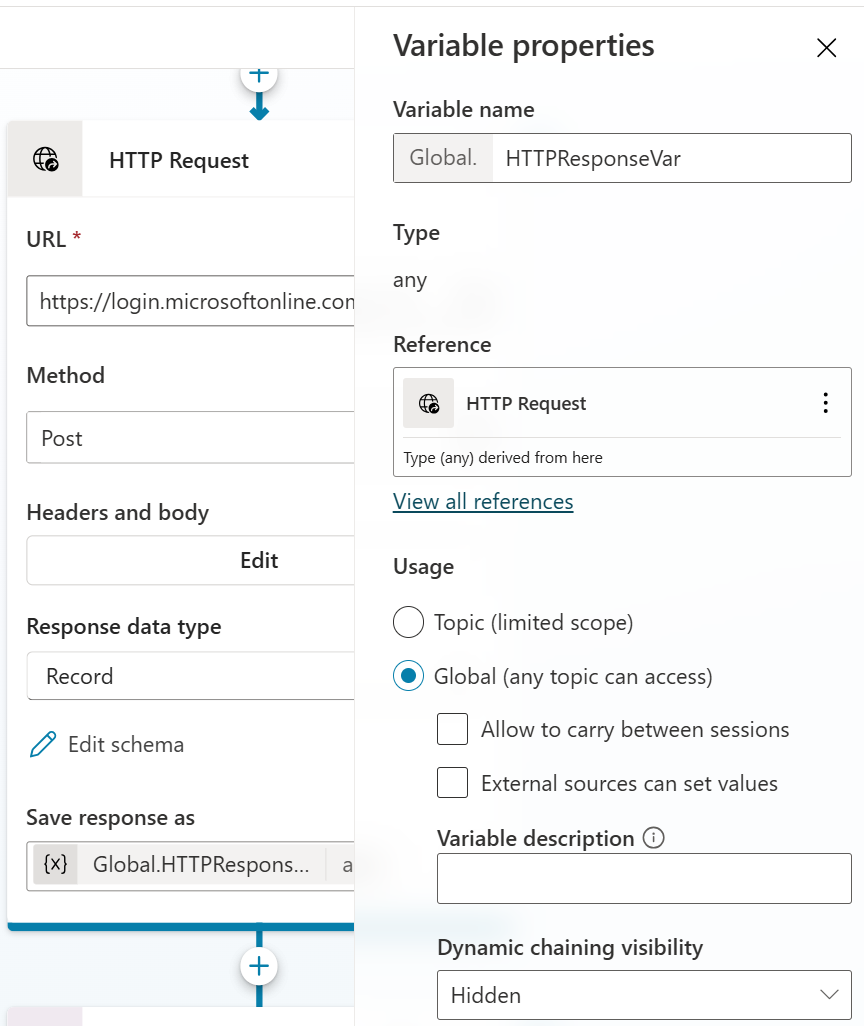Open the three-dot menu for HTTP Request reference

(825, 403)
